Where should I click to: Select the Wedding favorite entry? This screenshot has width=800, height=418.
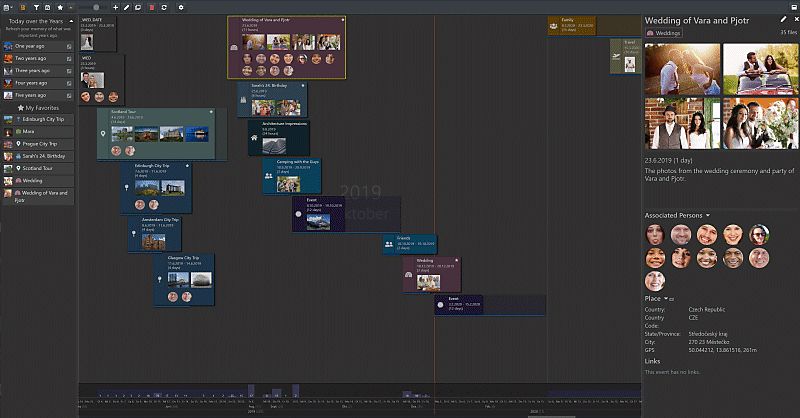click(x=38, y=181)
